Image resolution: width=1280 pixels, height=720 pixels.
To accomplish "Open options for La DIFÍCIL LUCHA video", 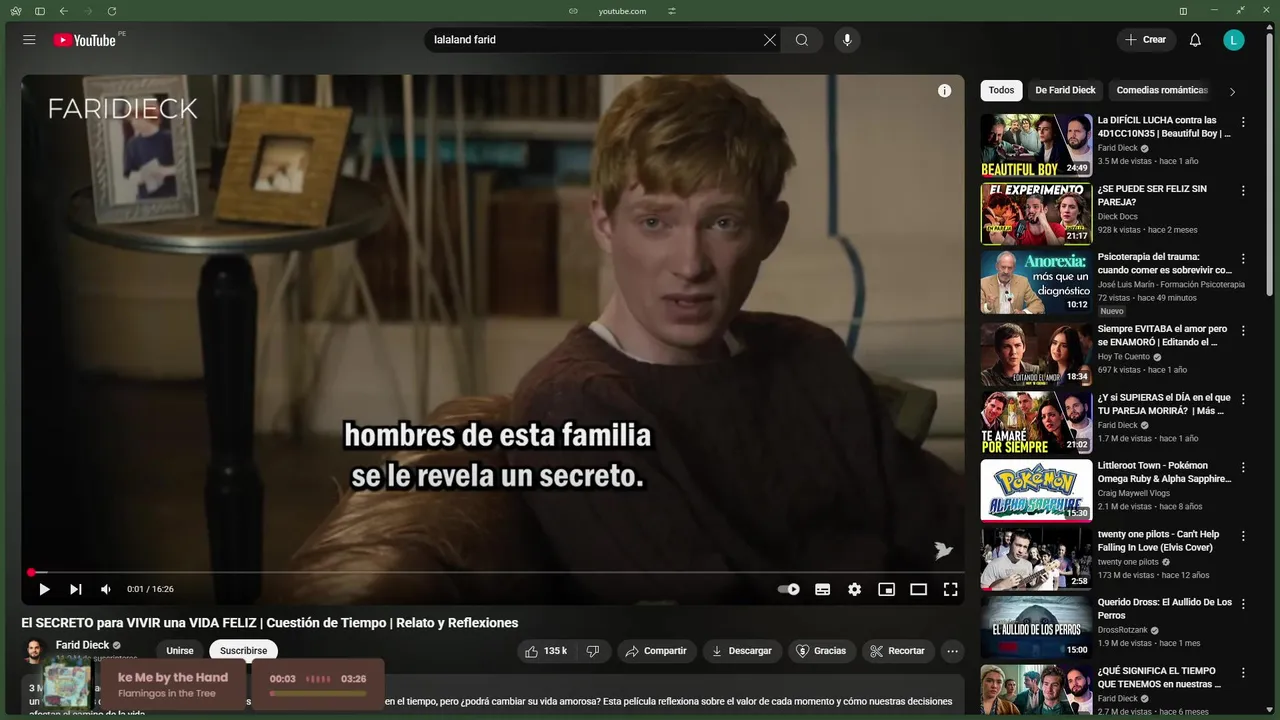I will pyautogui.click(x=1243, y=122).
